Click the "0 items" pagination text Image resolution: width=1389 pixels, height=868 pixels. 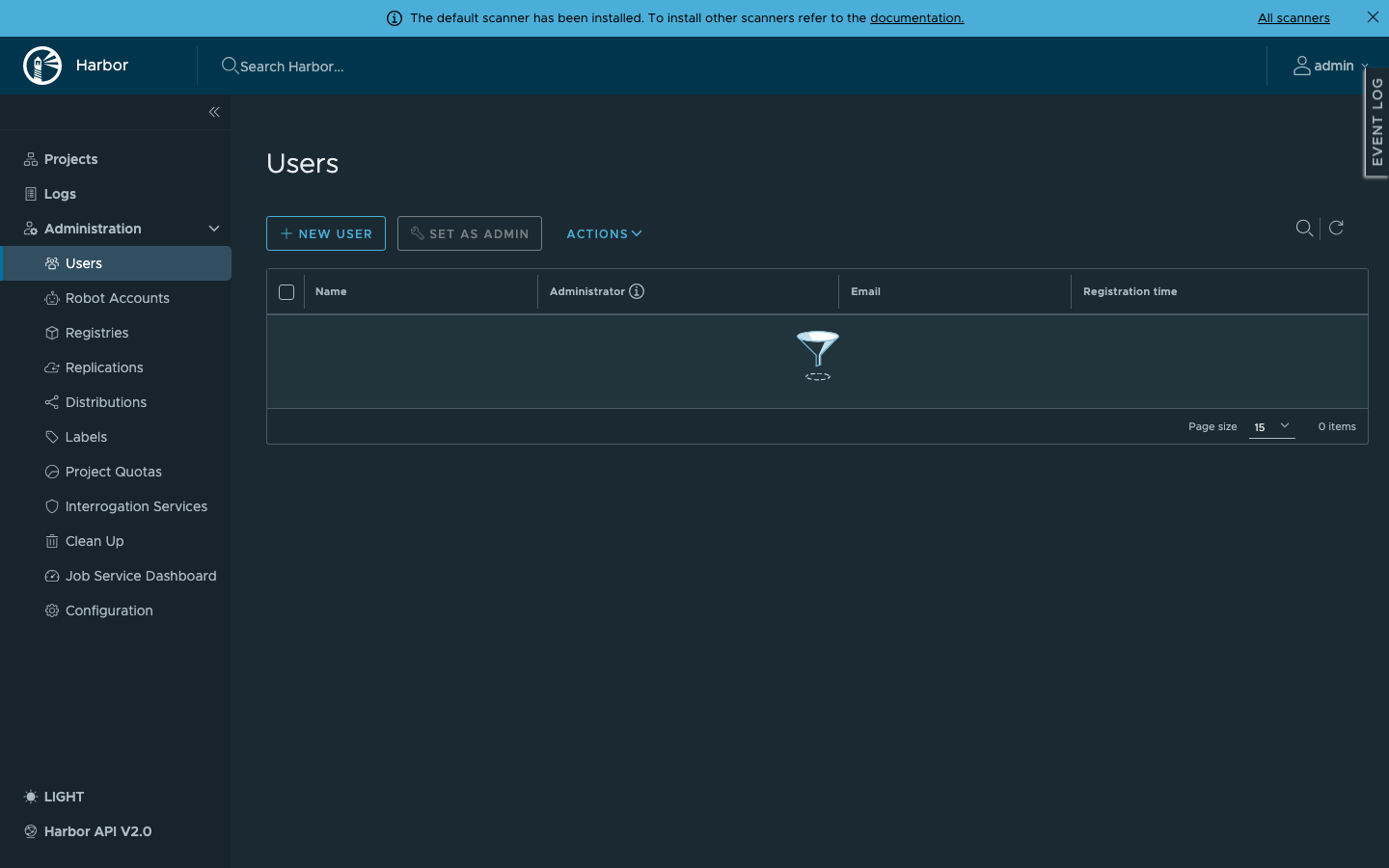pyautogui.click(x=1337, y=426)
